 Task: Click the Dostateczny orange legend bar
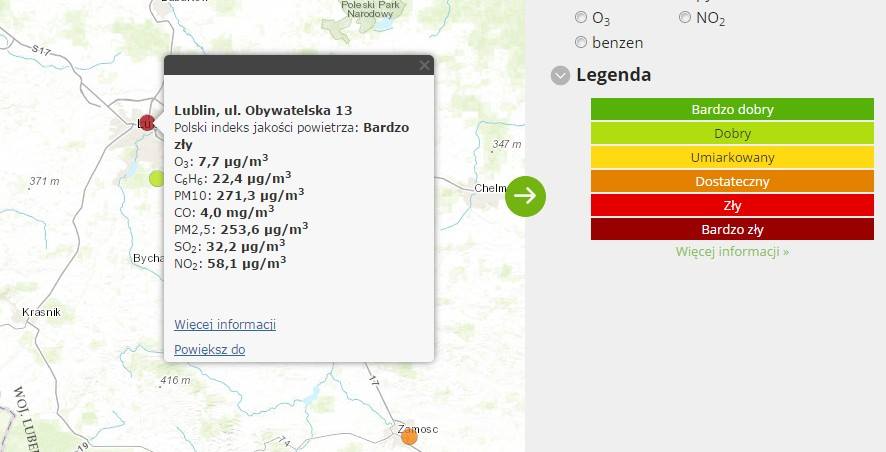coord(732,181)
